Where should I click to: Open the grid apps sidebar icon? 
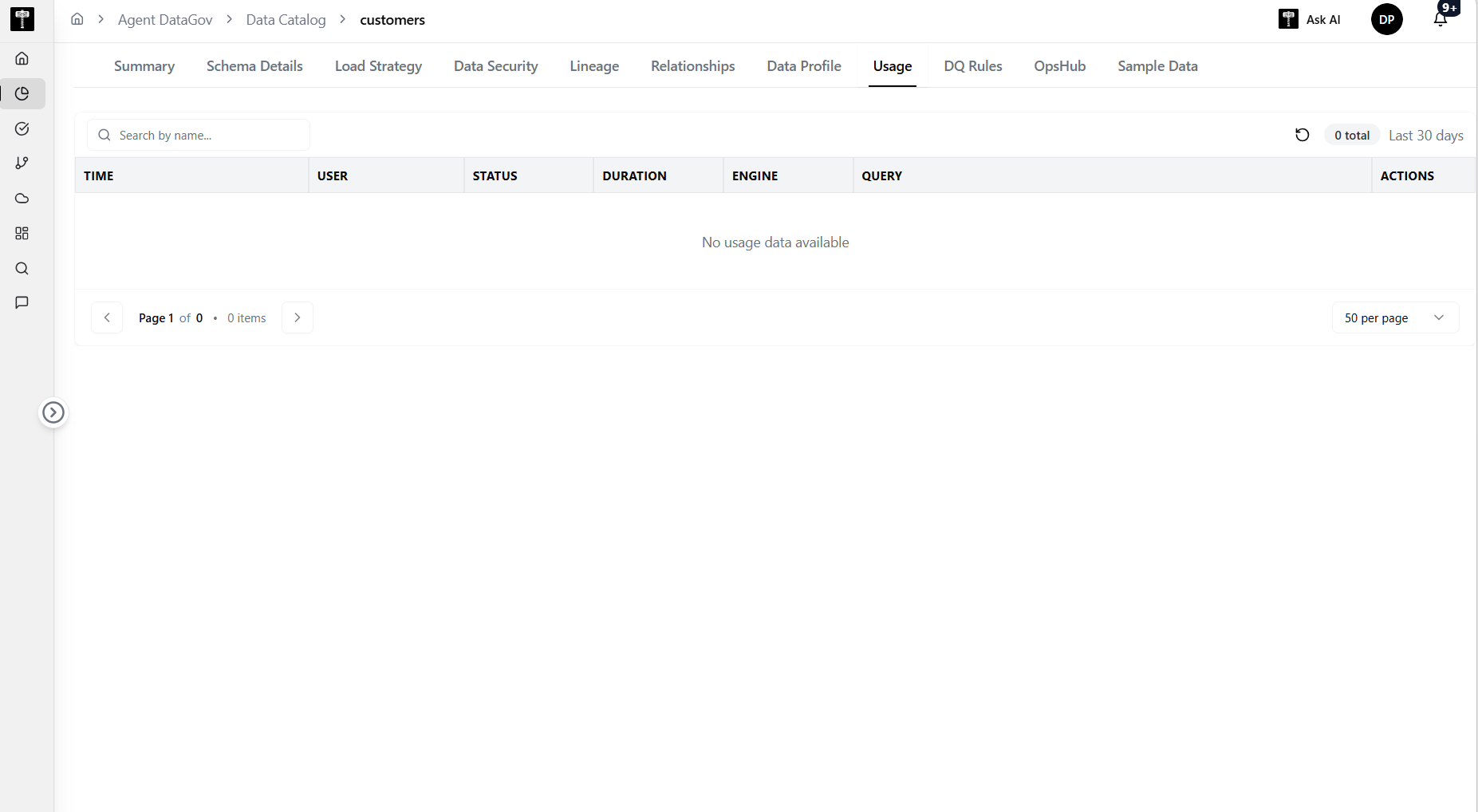click(x=22, y=233)
